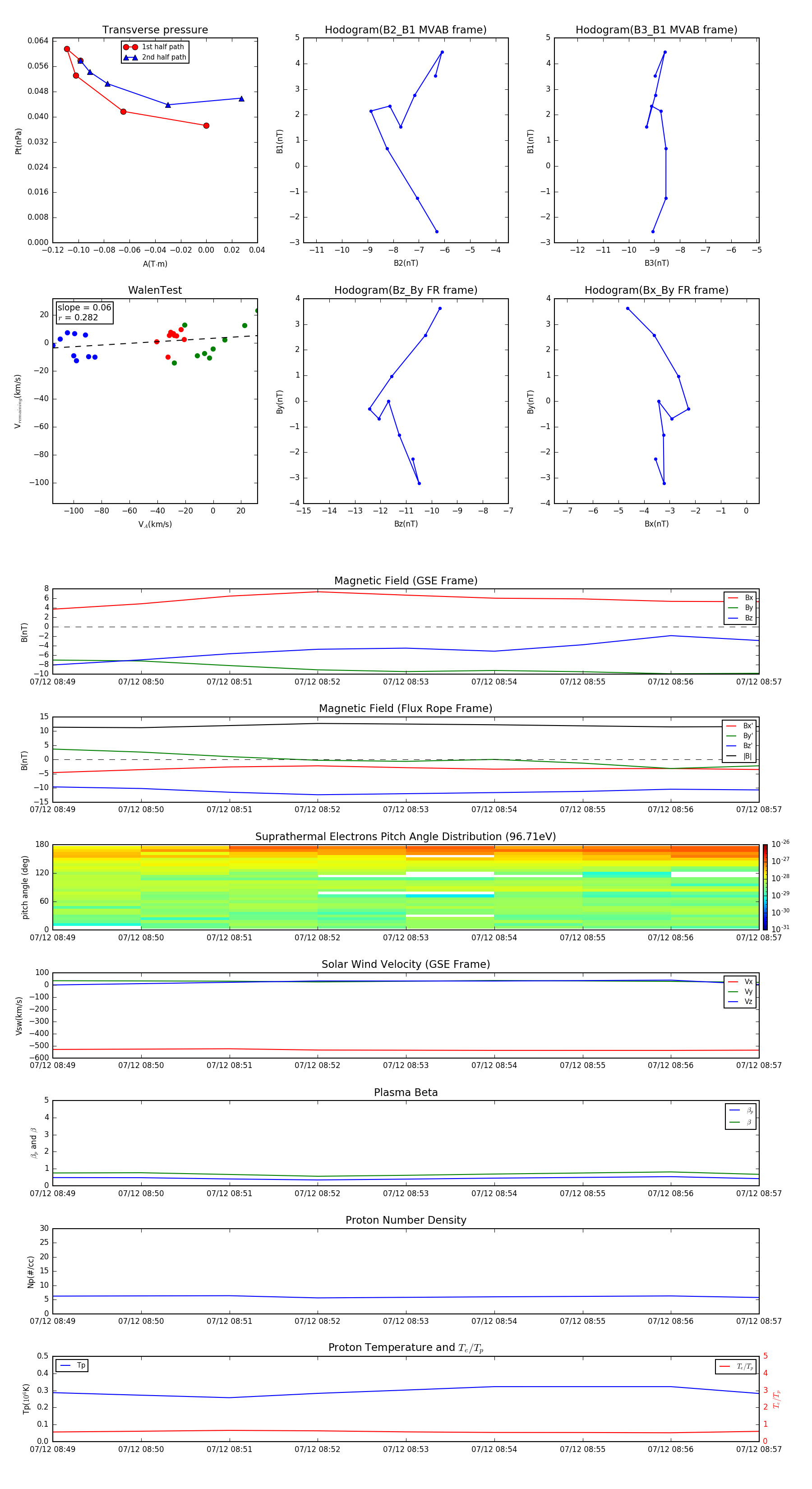Click the '10^-31' colorbar tick label

[780, 929]
